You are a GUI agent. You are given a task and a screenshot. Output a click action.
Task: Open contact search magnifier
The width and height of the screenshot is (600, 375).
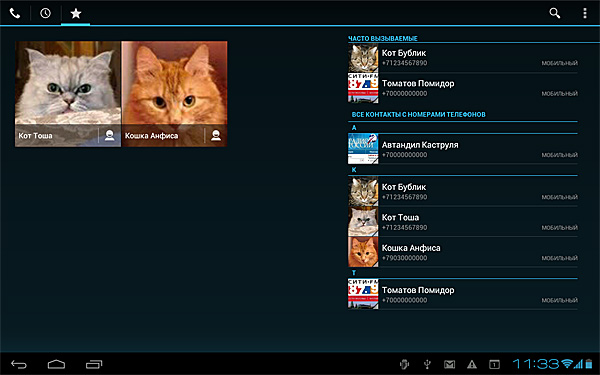tap(554, 13)
